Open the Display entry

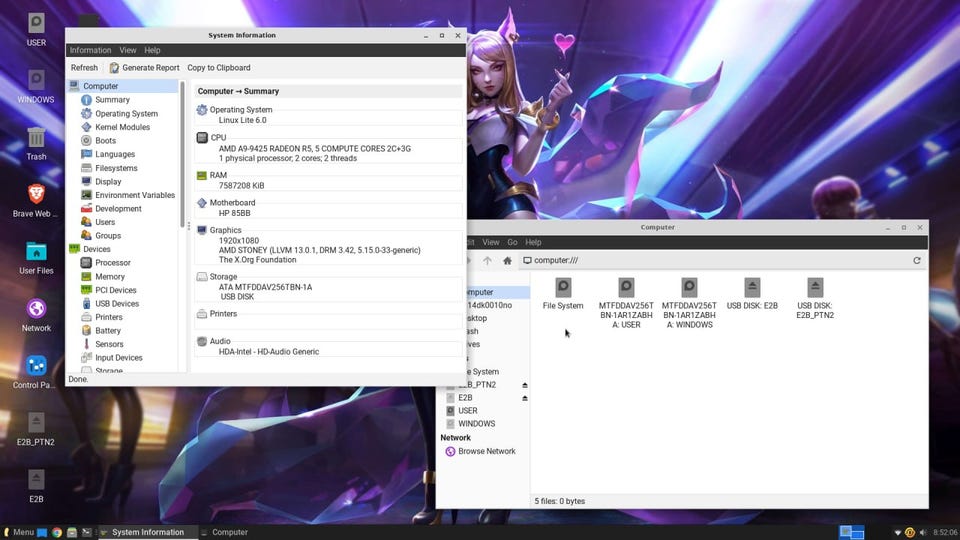click(x=108, y=181)
